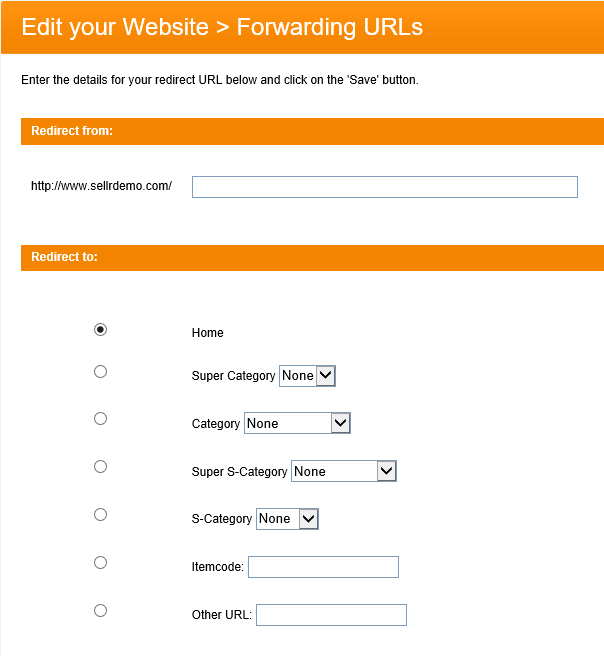This screenshot has width=604, height=656.
Task: Select the Super Category radio option
Action: coord(100,372)
